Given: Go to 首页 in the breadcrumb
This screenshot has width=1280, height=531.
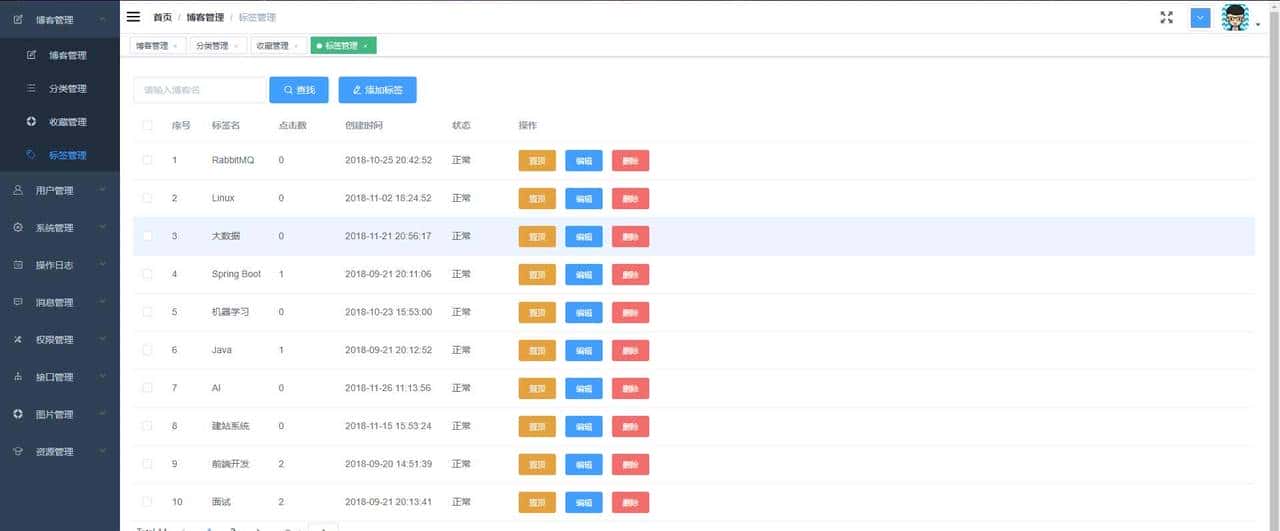Looking at the screenshot, I should [162, 18].
